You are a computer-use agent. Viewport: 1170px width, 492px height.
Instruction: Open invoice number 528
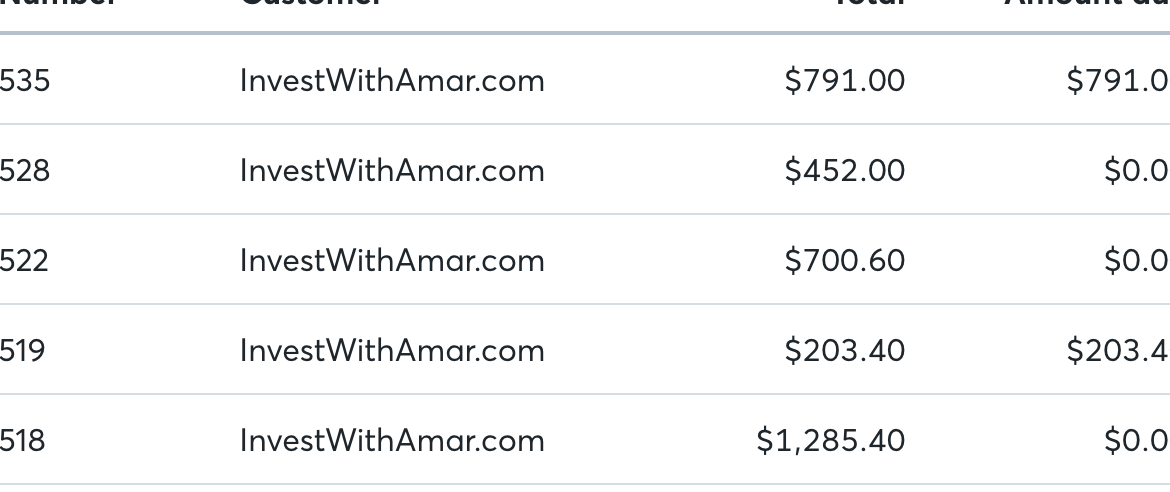pos(25,170)
